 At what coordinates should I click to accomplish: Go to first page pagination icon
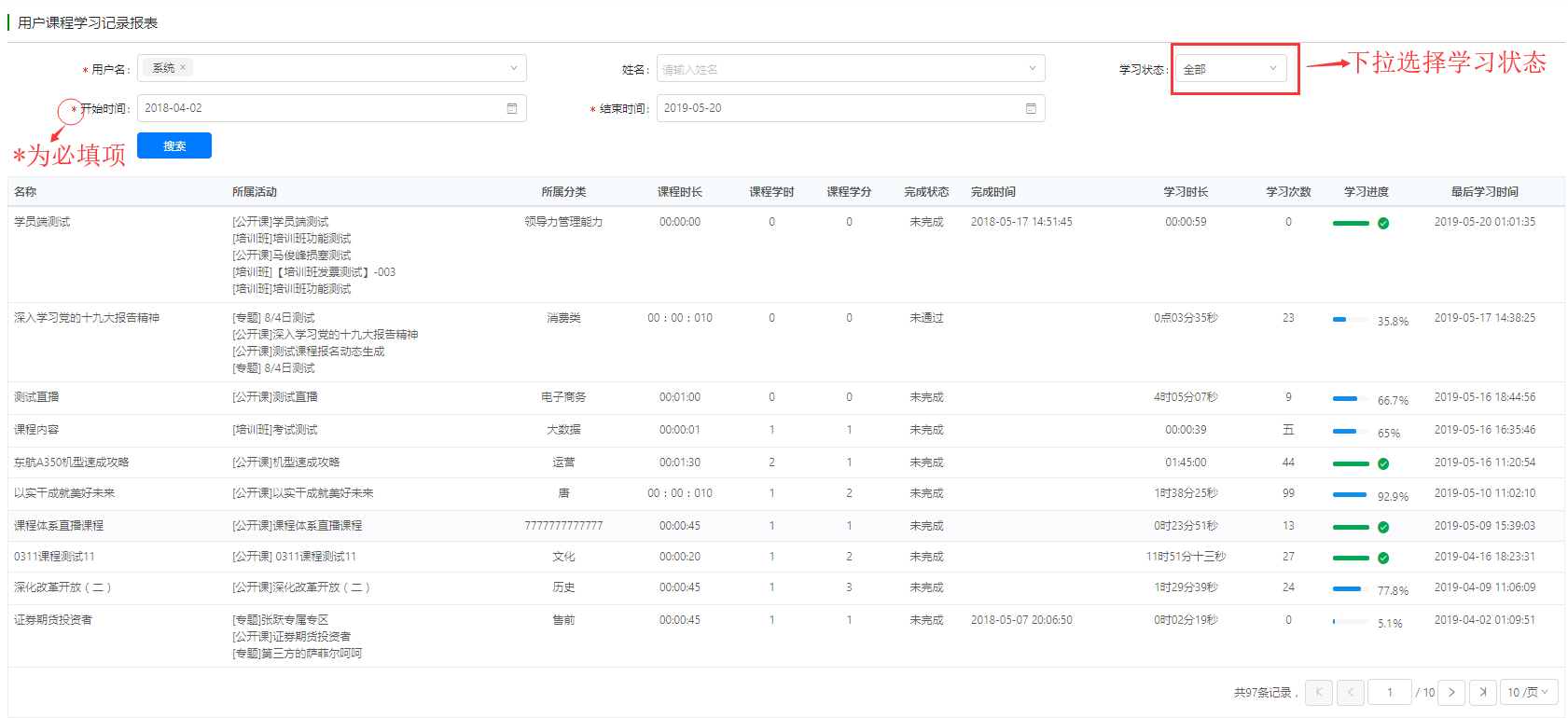coord(1319,692)
